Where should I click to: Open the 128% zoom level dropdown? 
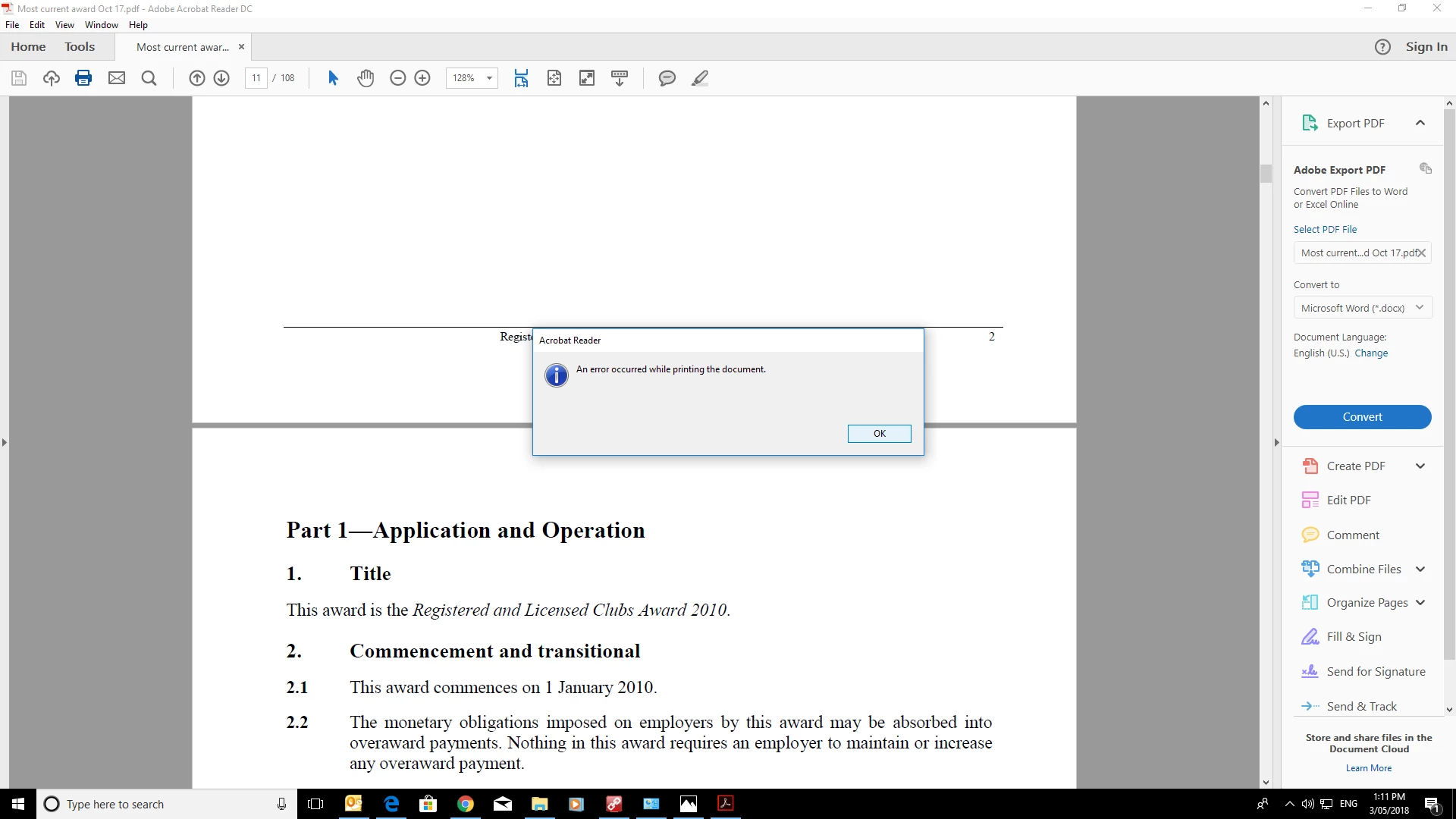(x=489, y=78)
